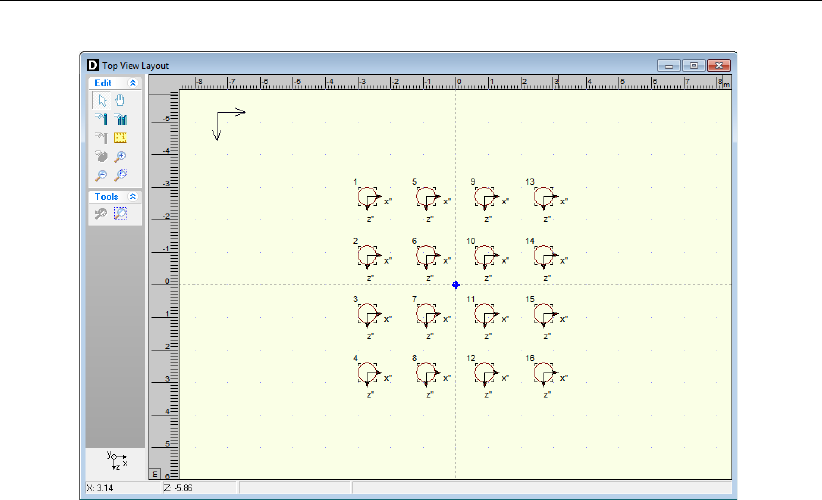
Task: Choose the single element placement tool
Action: (101, 119)
